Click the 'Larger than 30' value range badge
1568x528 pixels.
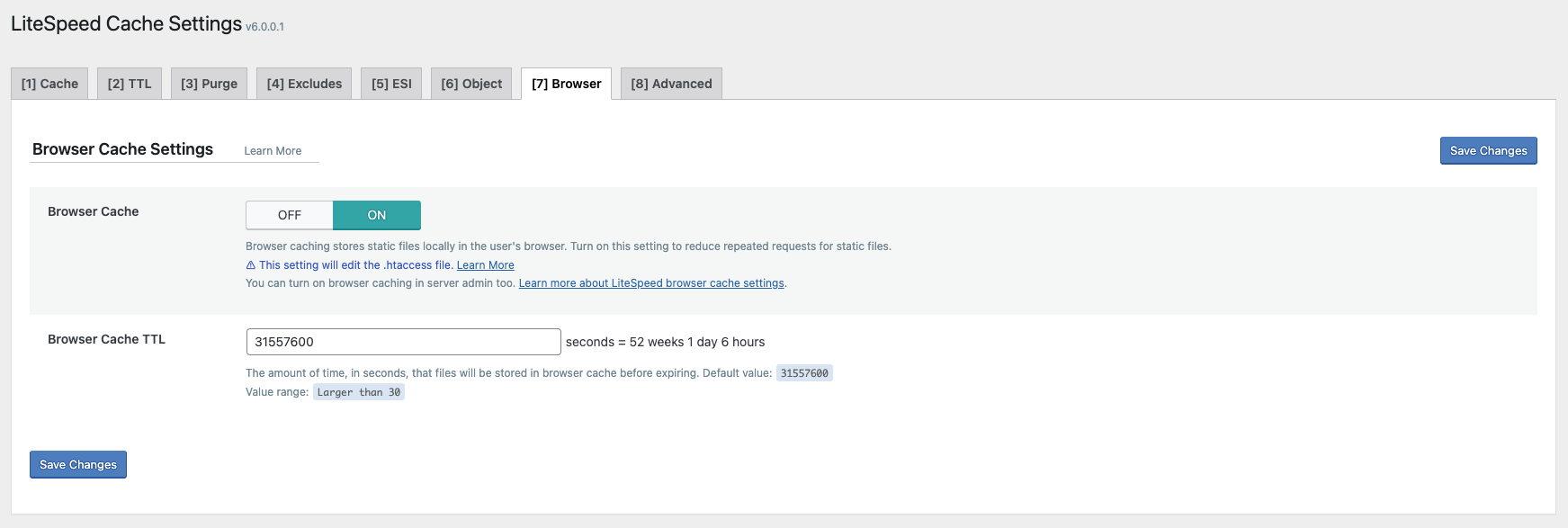pyautogui.click(x=359, y=392)
